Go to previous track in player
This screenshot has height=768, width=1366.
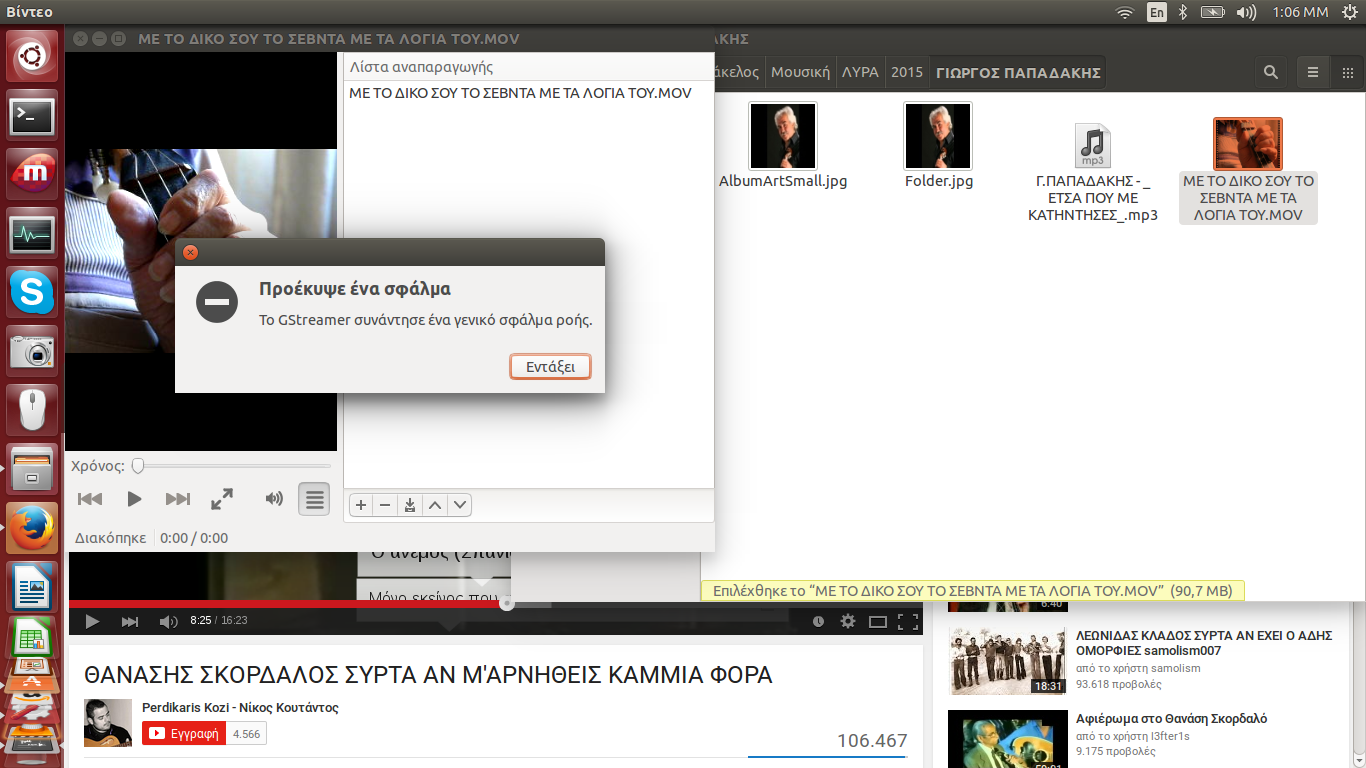coord(90,499)
